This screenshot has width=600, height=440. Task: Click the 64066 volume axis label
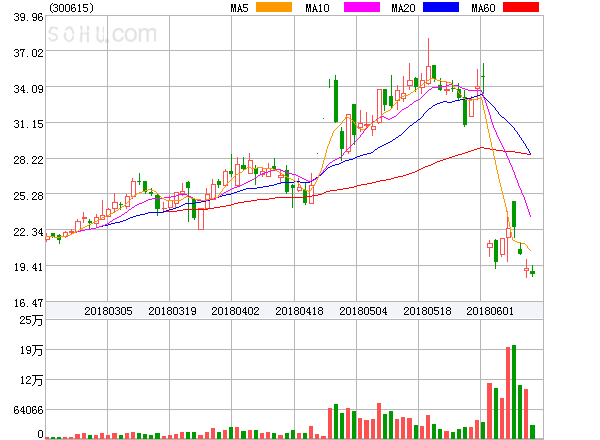(x=28, y=410)
